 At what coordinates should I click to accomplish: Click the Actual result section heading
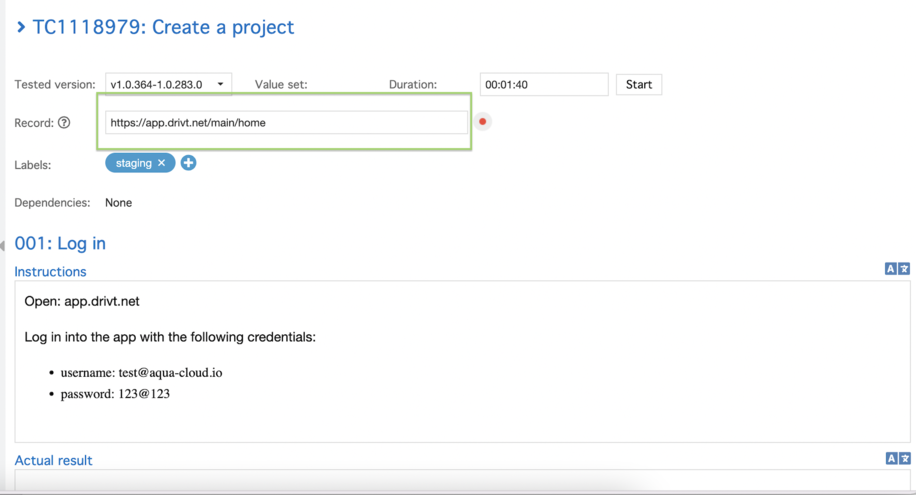(53, 461)
